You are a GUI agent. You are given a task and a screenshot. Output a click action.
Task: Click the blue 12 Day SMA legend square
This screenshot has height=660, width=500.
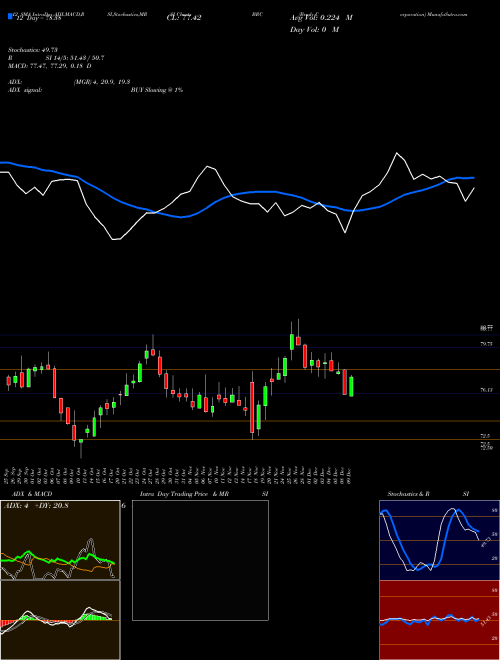pyautogui.click(x=10, y=17)
